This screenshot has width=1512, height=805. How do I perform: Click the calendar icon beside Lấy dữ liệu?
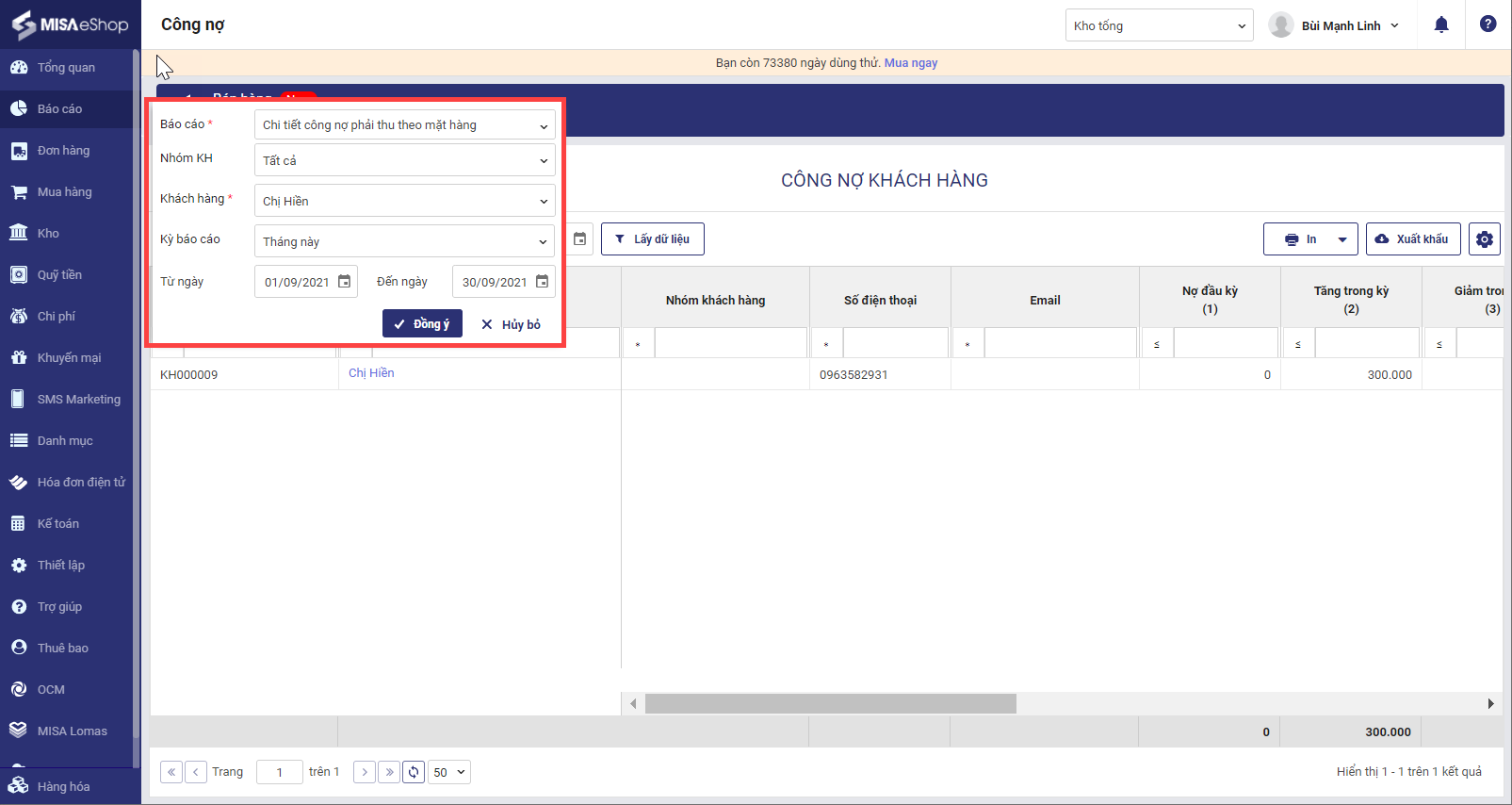coord(580,239)
